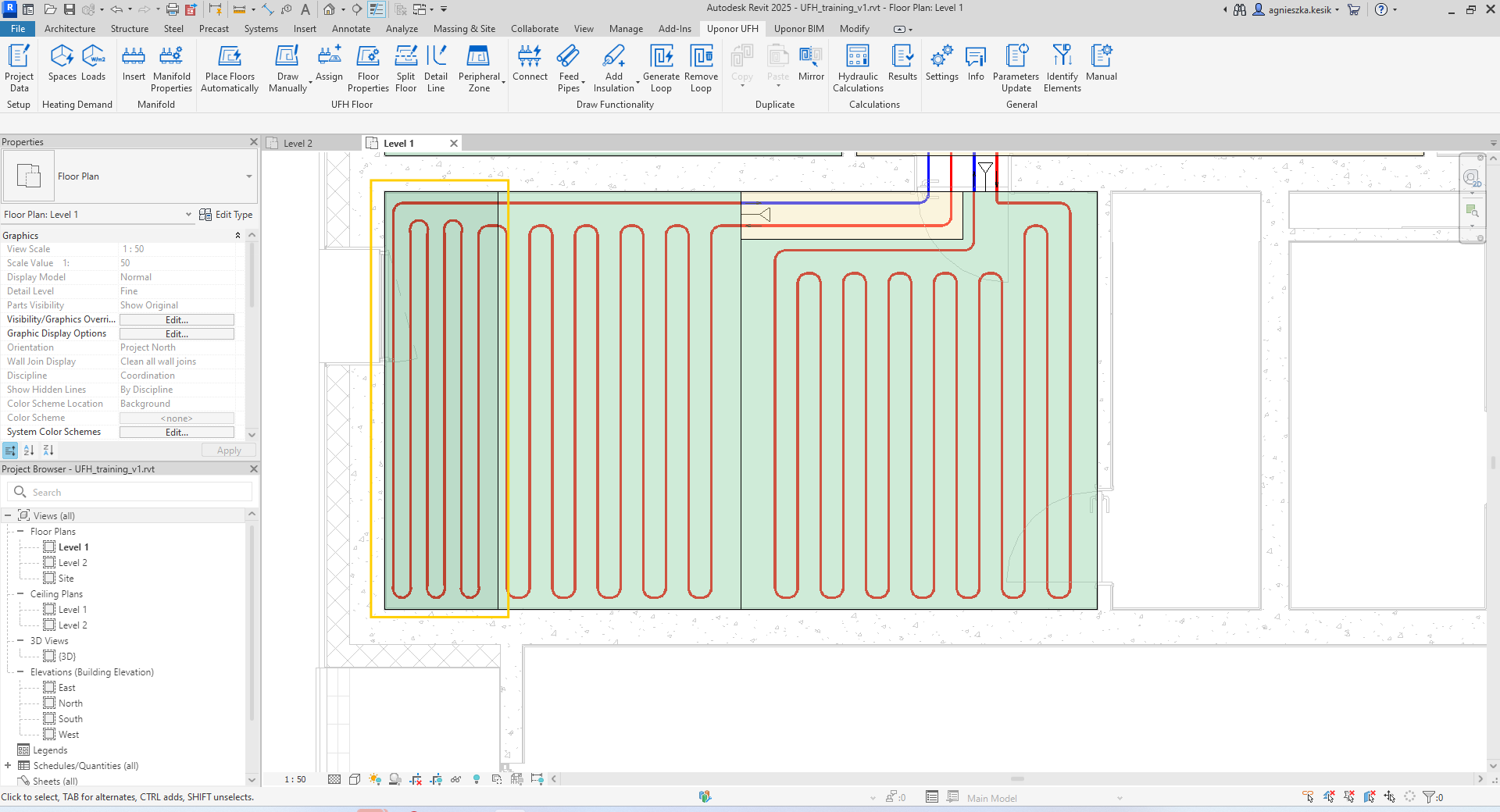Open Floor Properties
Viewport: 1500px width, 812px height.
(368, 68)
